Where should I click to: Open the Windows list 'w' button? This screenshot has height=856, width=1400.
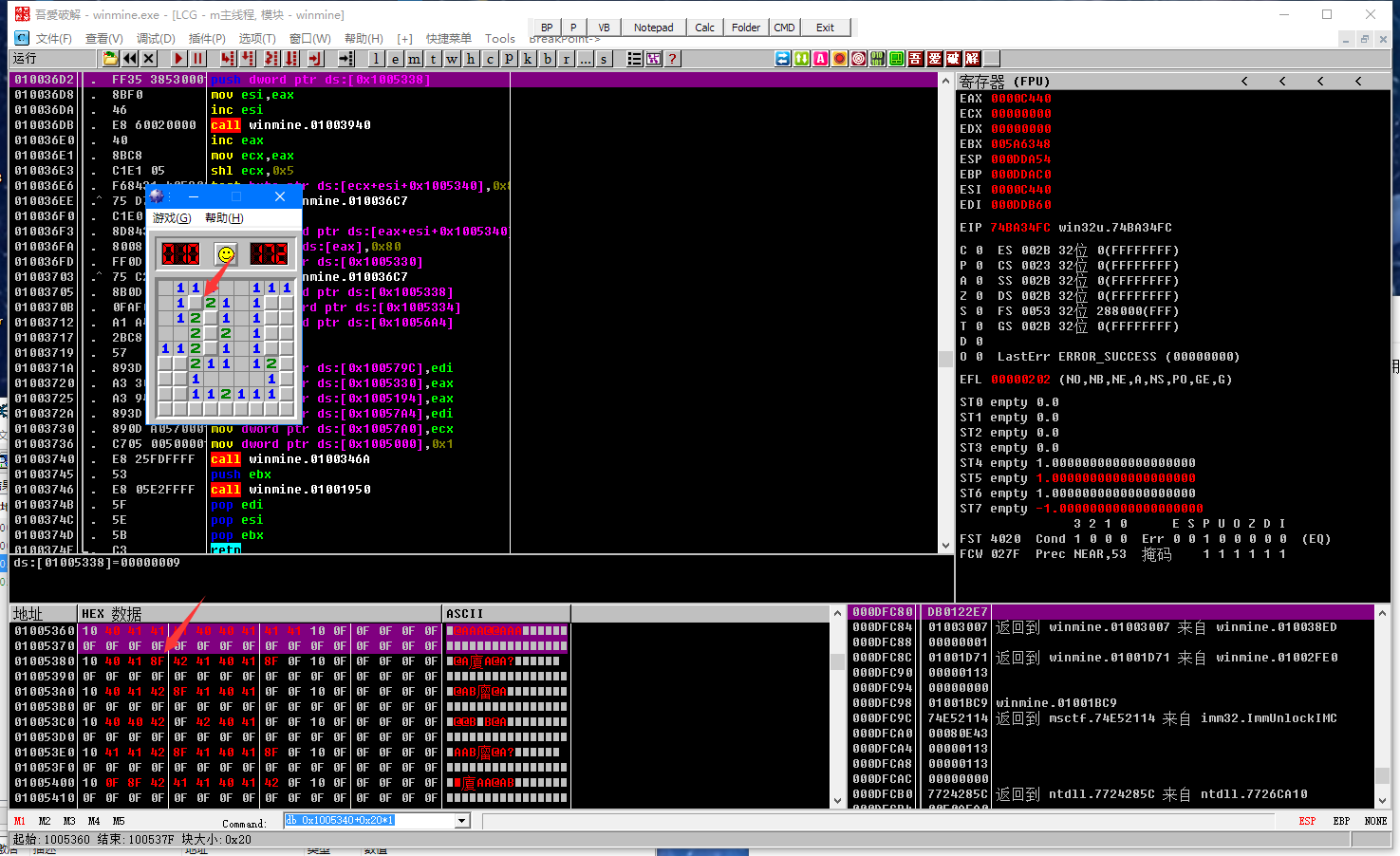coord(452,58)
